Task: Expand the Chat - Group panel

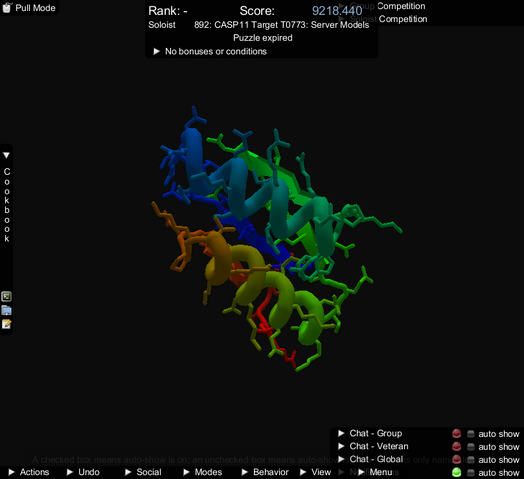Action: [341, 433]
